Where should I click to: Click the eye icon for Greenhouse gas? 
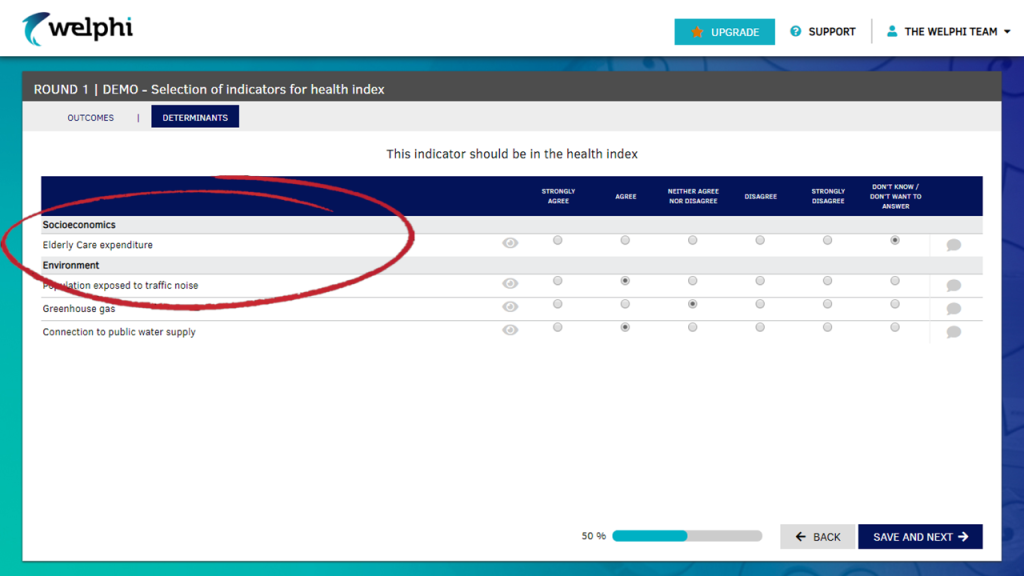(x=510, y=304)
